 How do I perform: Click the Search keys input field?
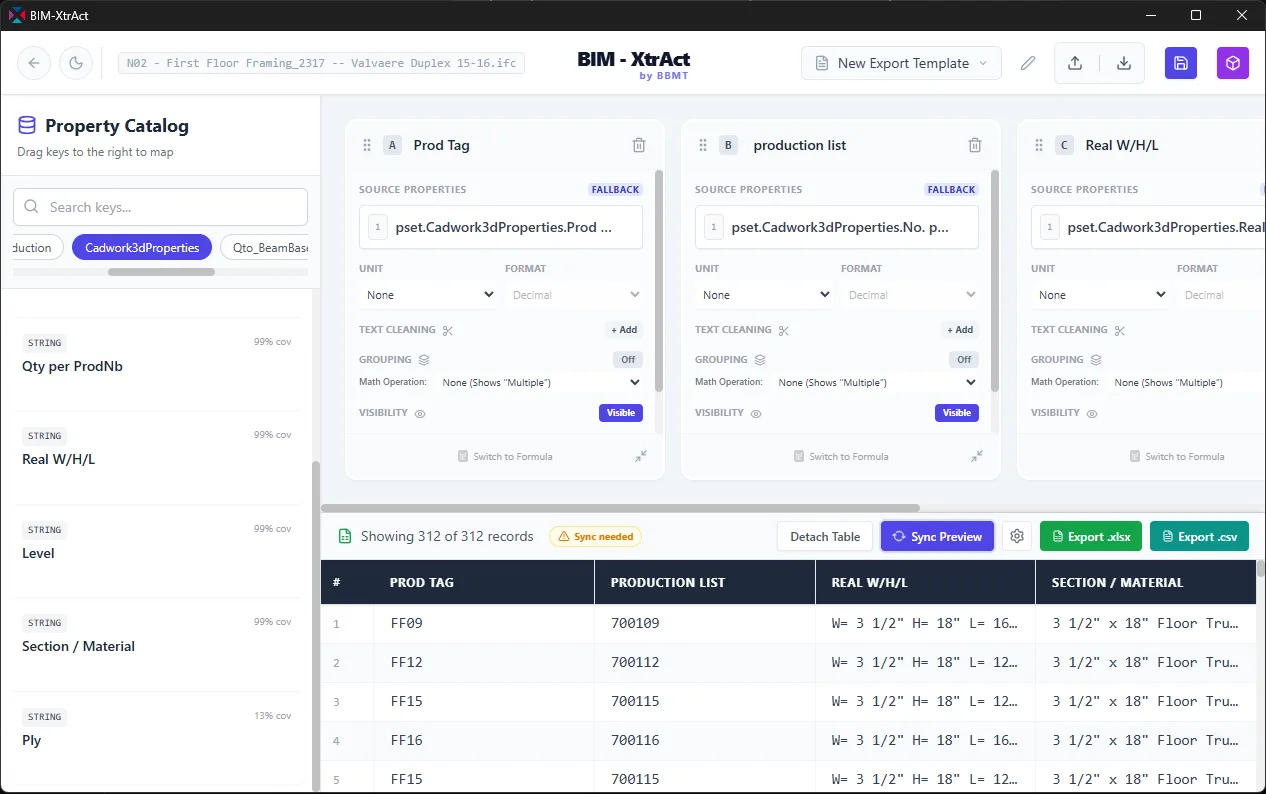160,207
